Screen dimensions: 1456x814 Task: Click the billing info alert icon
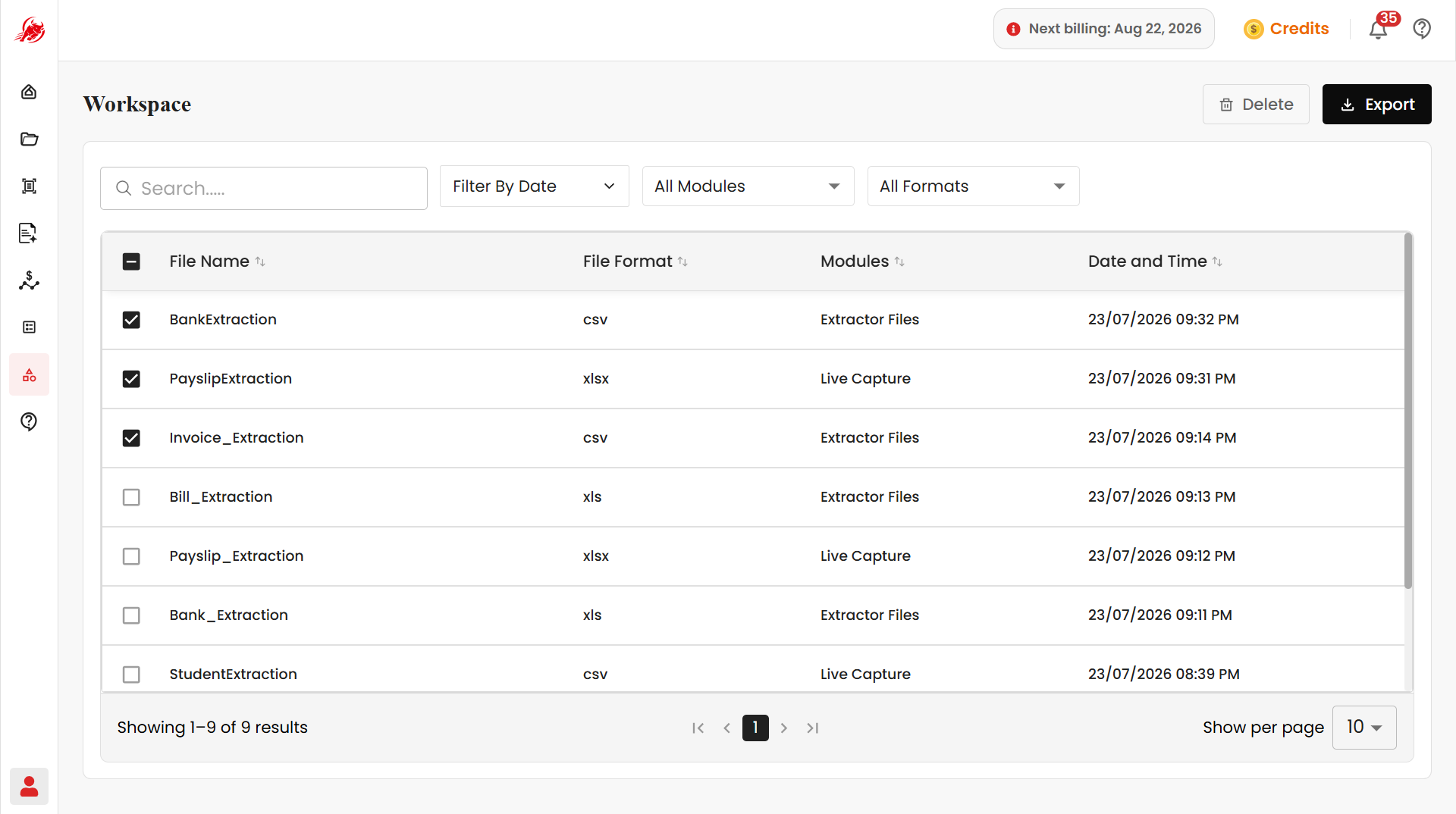(x=1013, y=29)
